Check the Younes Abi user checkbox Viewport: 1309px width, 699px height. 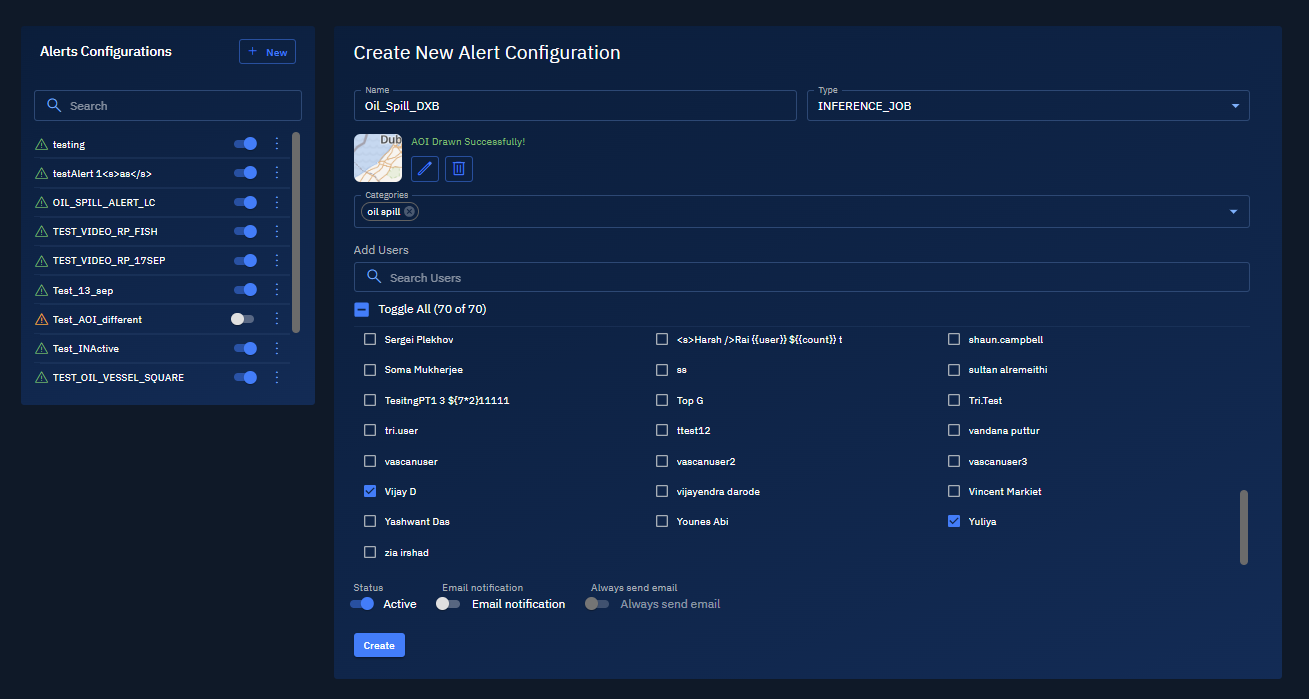tap(662, 521)
